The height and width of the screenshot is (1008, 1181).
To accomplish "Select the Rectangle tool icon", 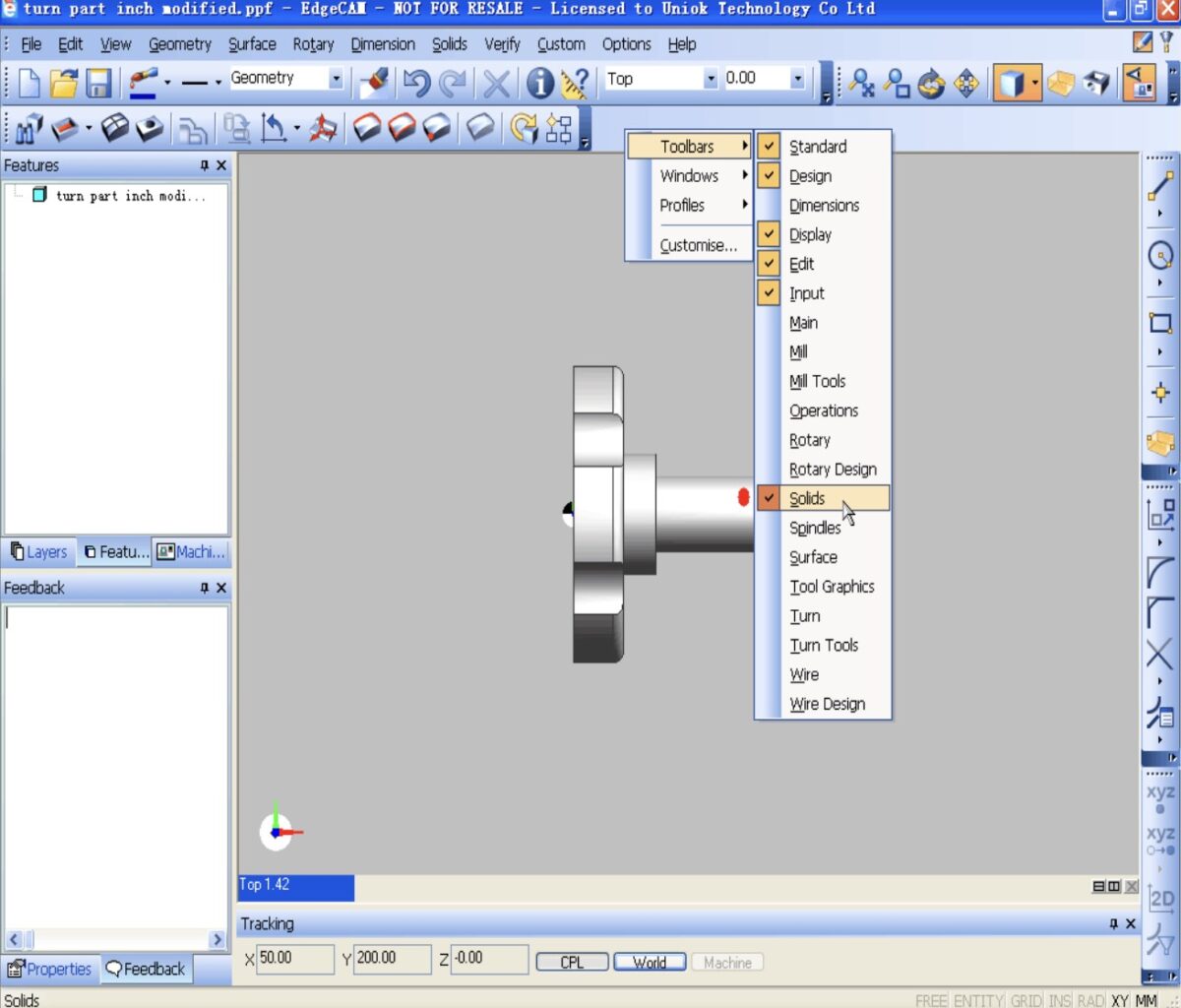I will (x=1160, y=323).
